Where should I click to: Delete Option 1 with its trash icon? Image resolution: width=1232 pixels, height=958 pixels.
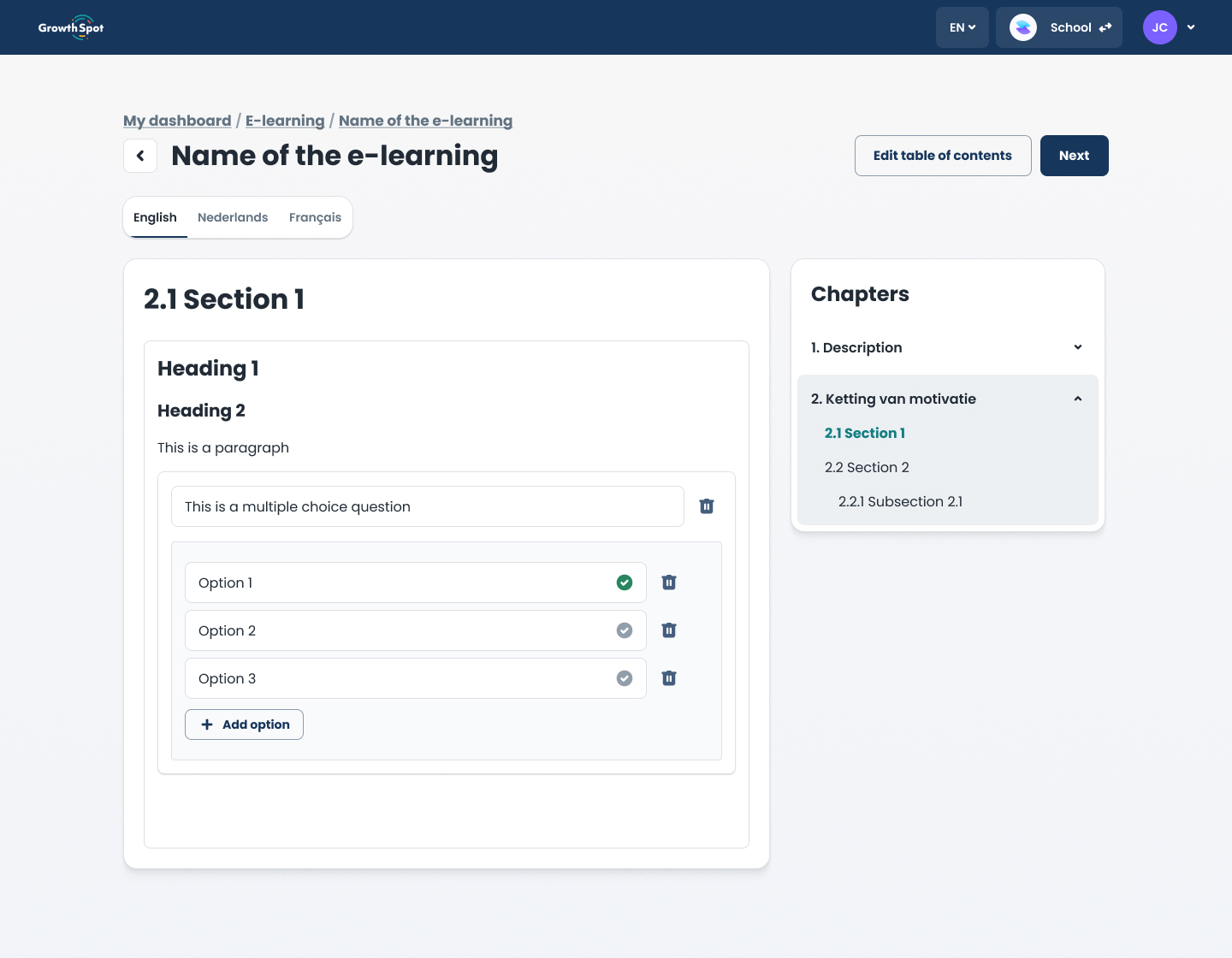coord(669,582)
